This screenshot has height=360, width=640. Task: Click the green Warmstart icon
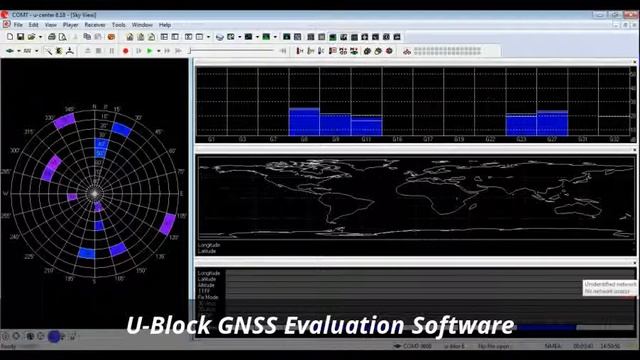tap(311, 51)
